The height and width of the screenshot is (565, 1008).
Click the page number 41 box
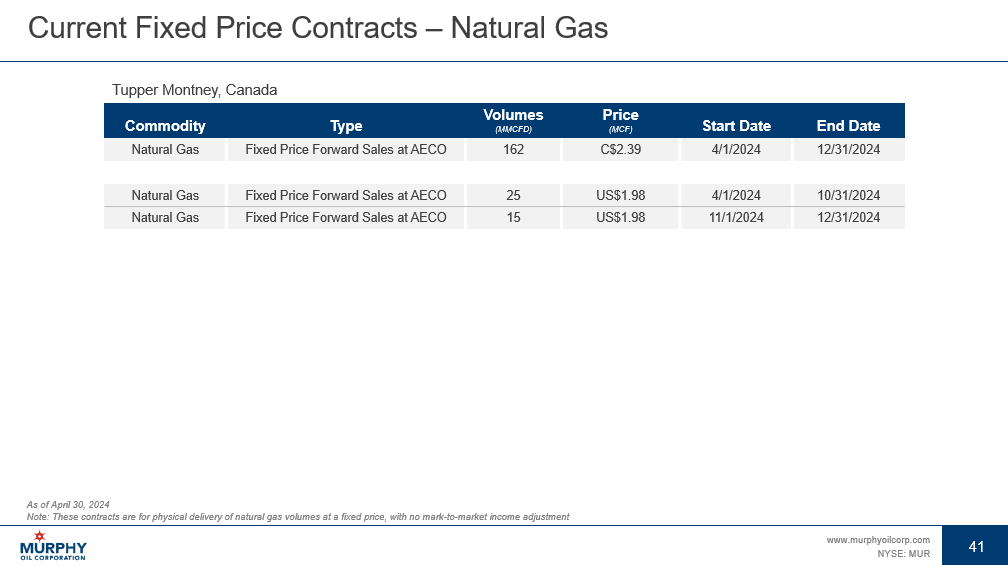pyautogui.click(x=977, y=546)
